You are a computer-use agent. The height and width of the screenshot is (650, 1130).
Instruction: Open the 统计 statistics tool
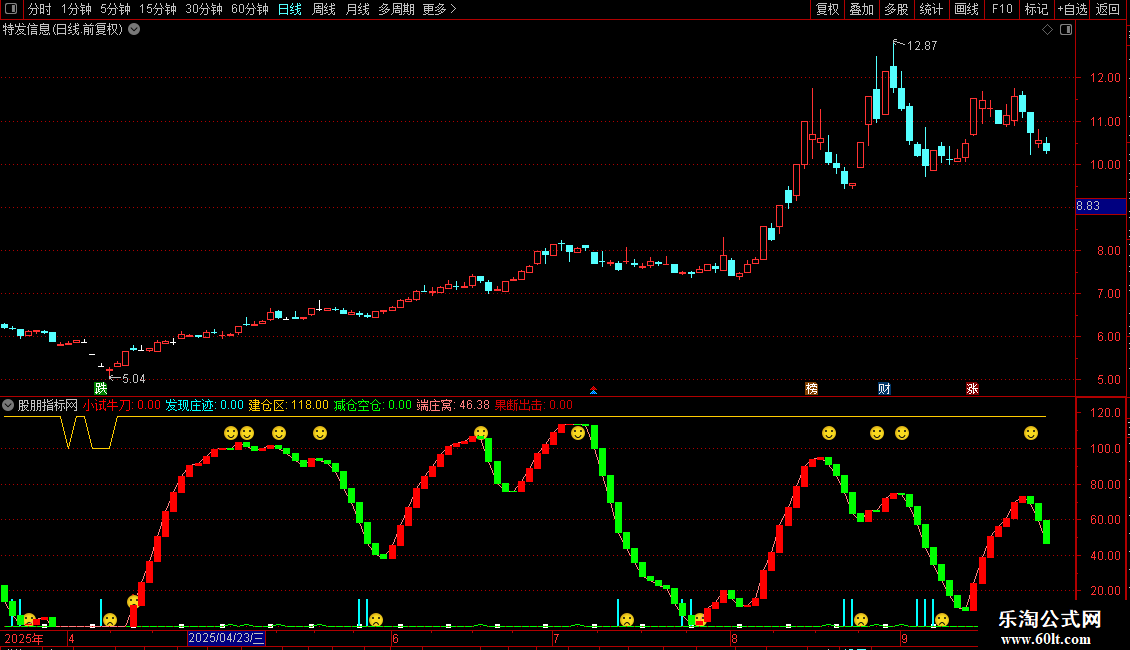point(931,9)
